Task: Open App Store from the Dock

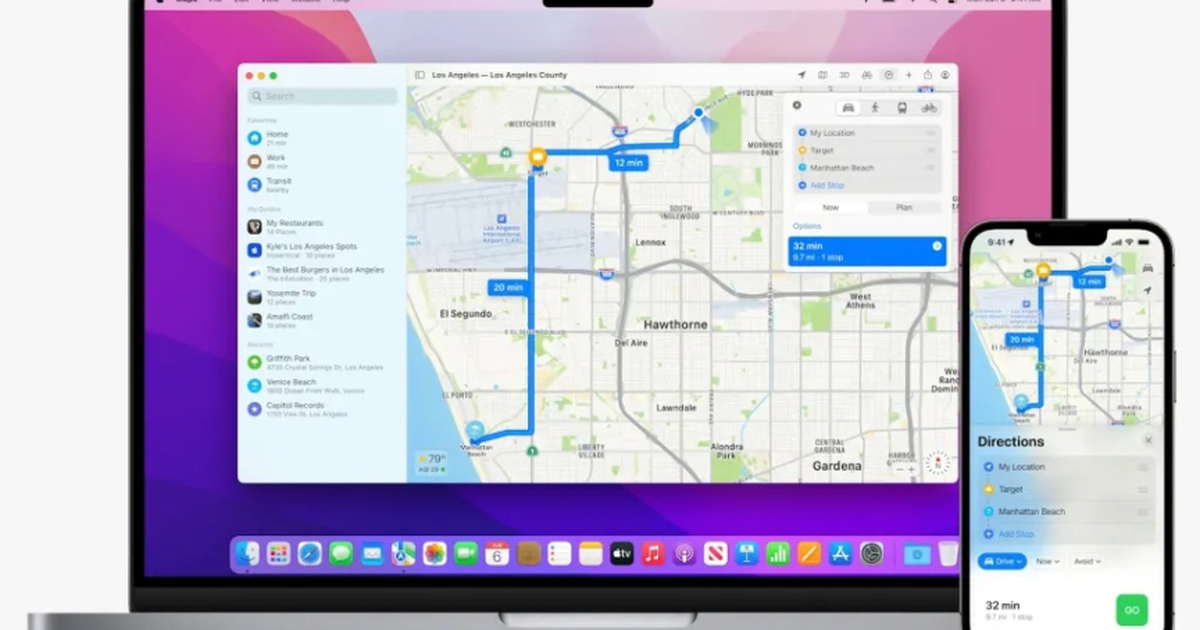Action: (840, 553)
